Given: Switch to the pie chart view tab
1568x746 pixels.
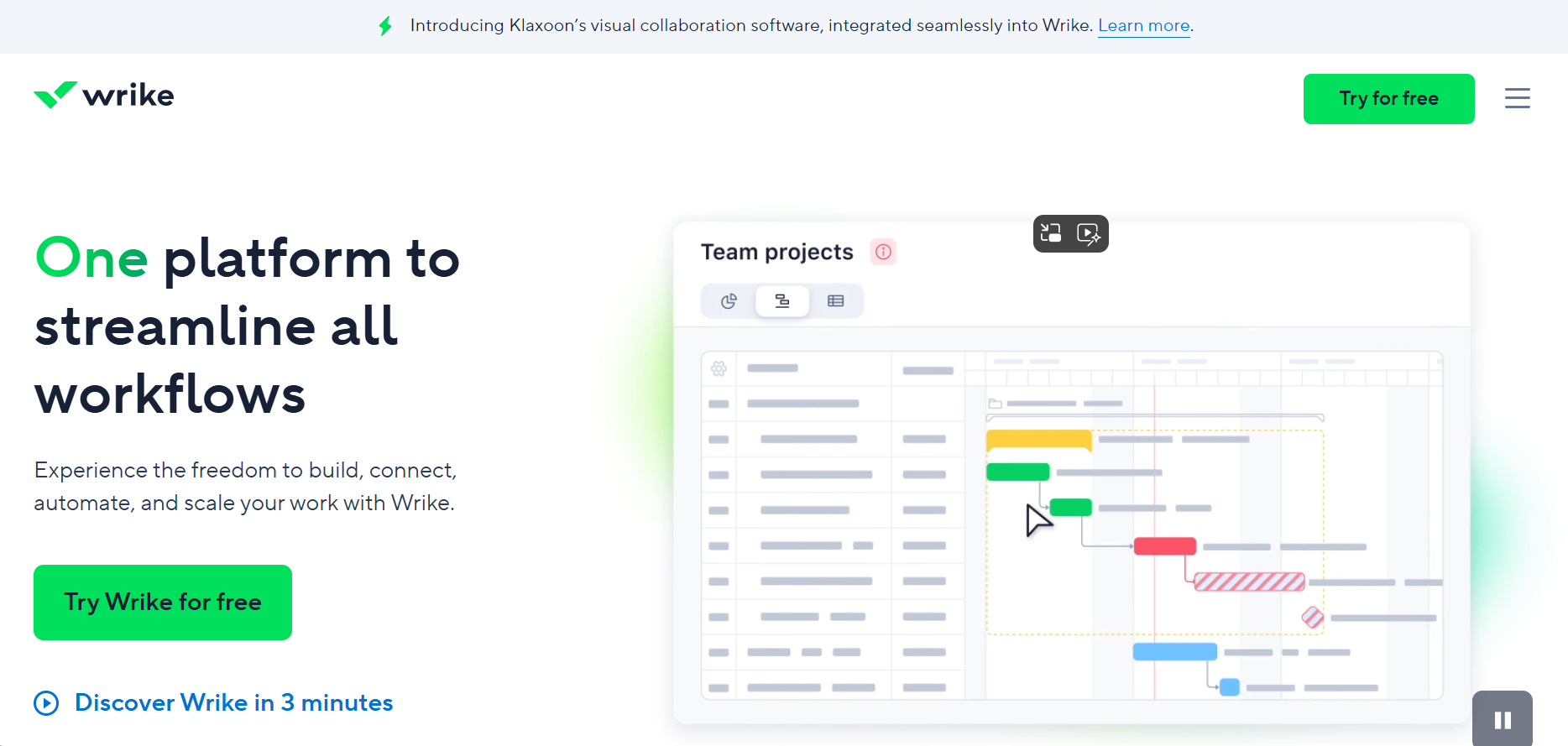Looking at the screenshot, I should point(729,301).
